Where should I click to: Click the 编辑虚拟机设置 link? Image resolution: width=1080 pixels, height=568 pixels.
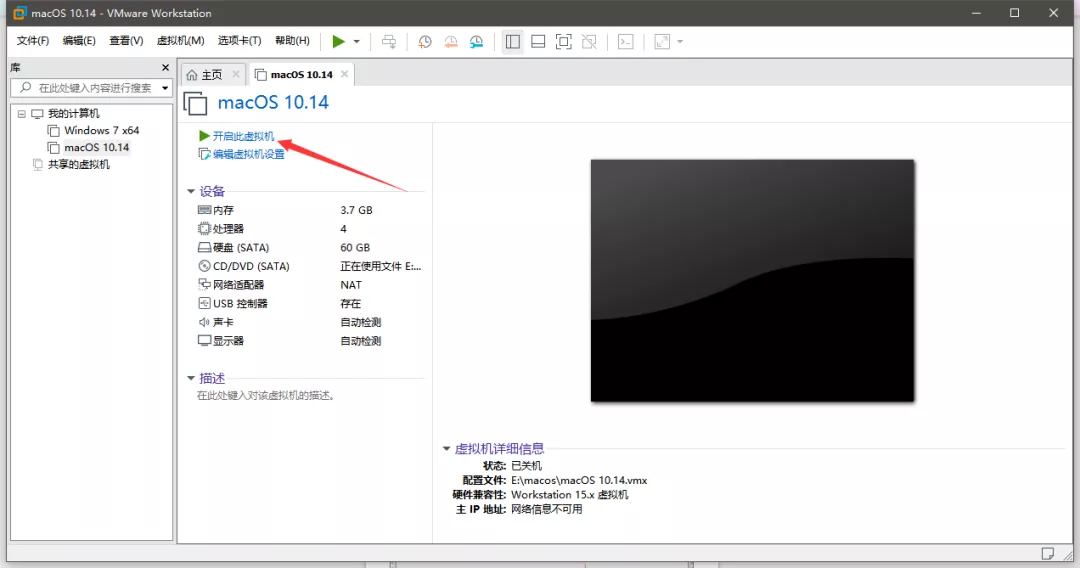tap(249, 154)
